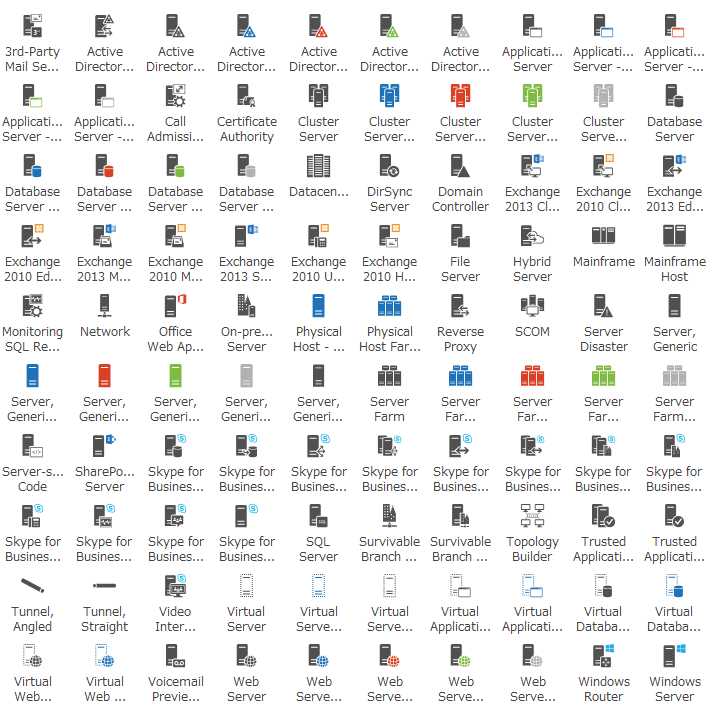Pick the Windows Router icon

[x=603, y=657]
